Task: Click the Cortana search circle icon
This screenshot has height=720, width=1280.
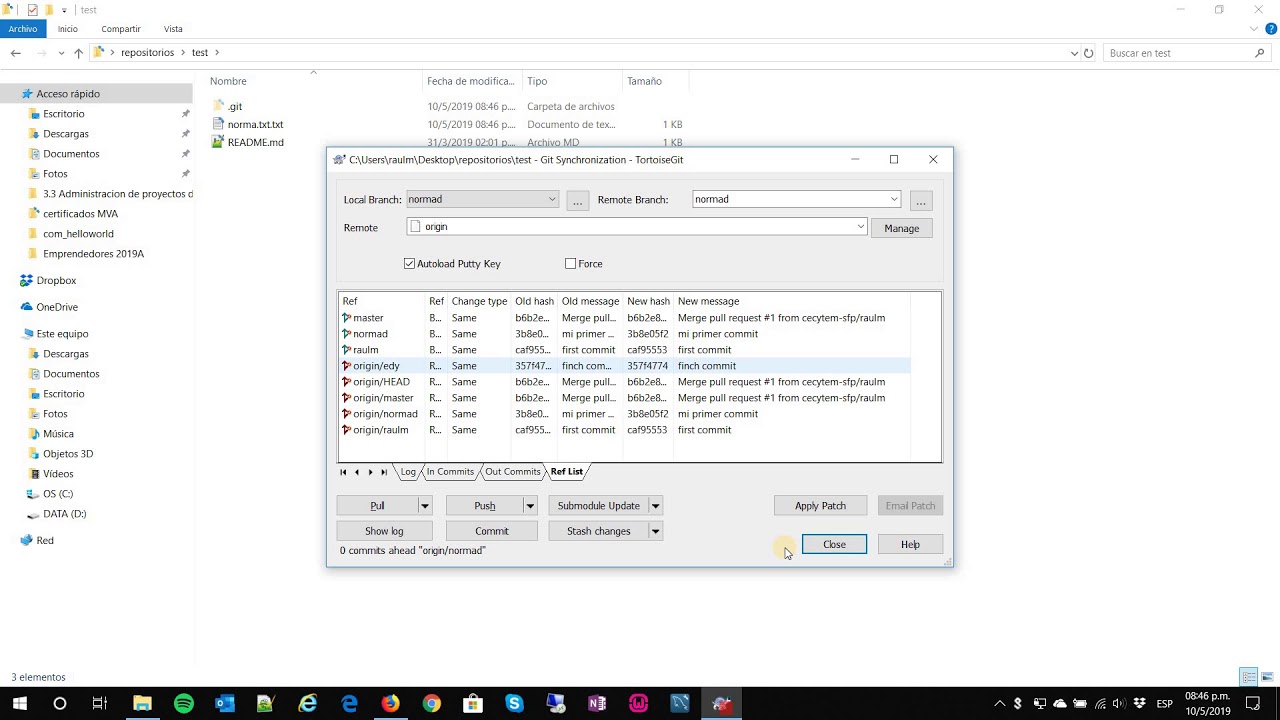Action: pyautogui.click(x=60, y=704)
